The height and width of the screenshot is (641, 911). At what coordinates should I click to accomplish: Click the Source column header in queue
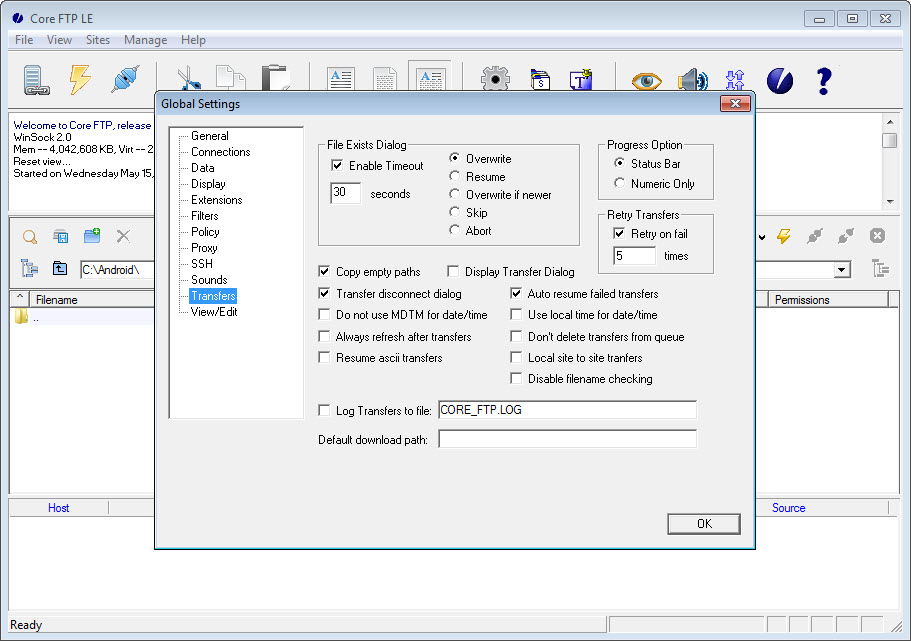click(788, 508)
